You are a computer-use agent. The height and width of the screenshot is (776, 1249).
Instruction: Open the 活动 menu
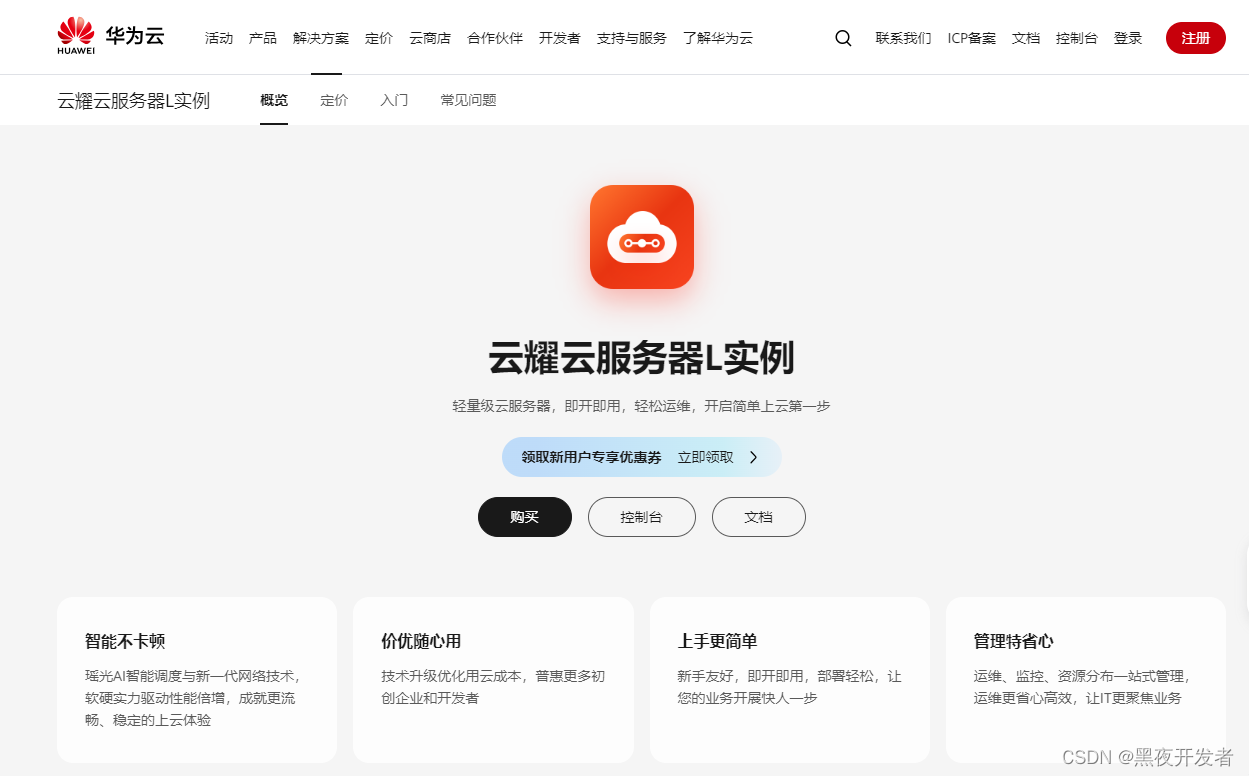click(x=219, y=38)
